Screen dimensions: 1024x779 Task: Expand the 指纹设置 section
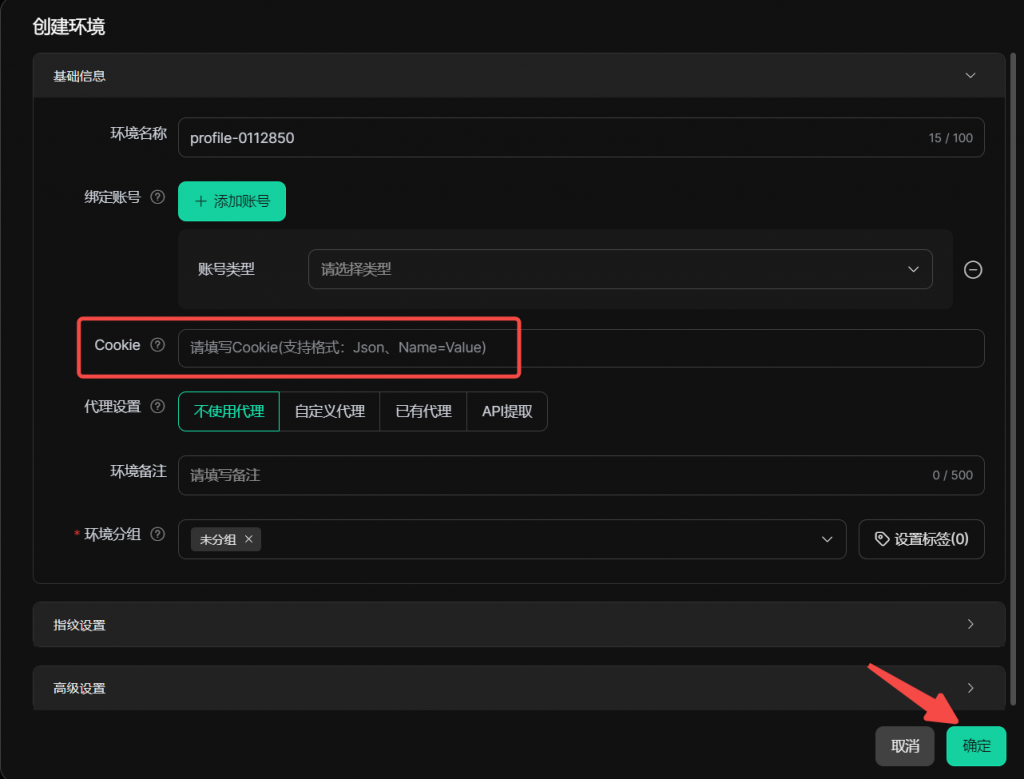(x=969, y=624)
